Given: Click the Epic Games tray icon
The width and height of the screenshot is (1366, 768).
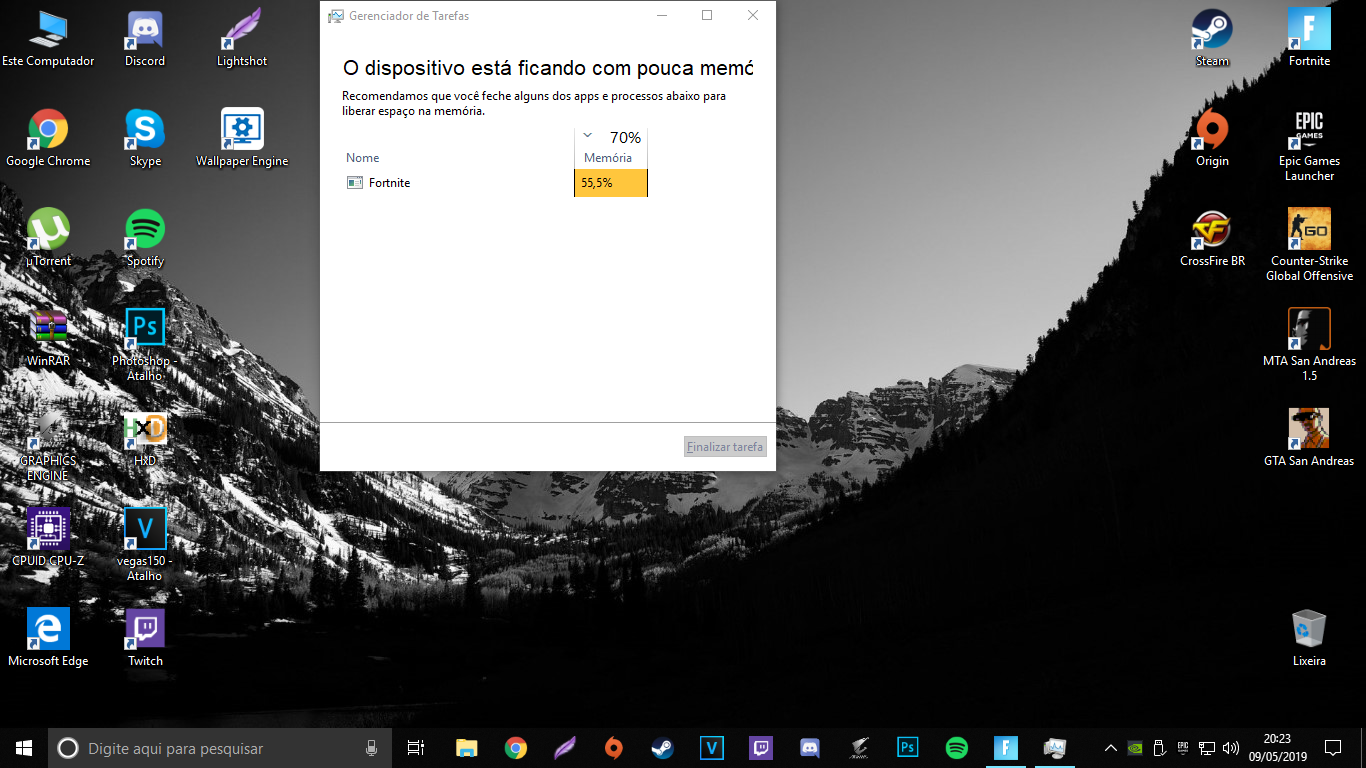Looking at the screenshot, I should [x=1183, y=748].
